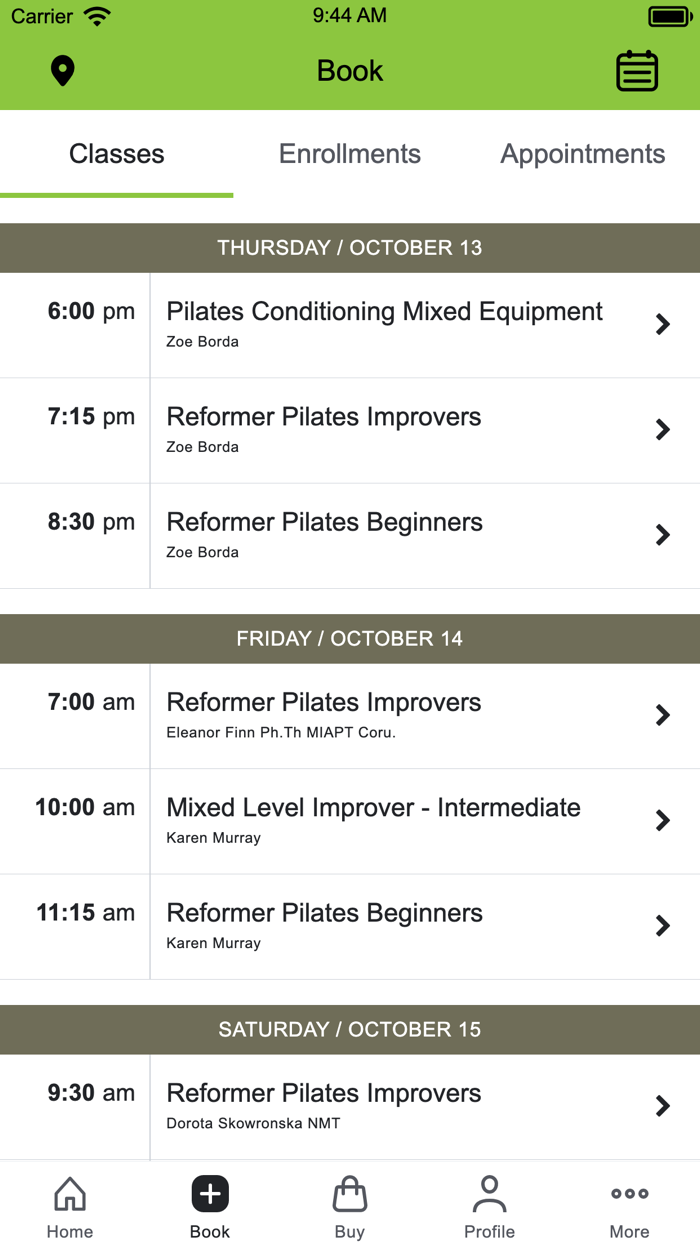Tap the Book plus icon

point(210,1194)
